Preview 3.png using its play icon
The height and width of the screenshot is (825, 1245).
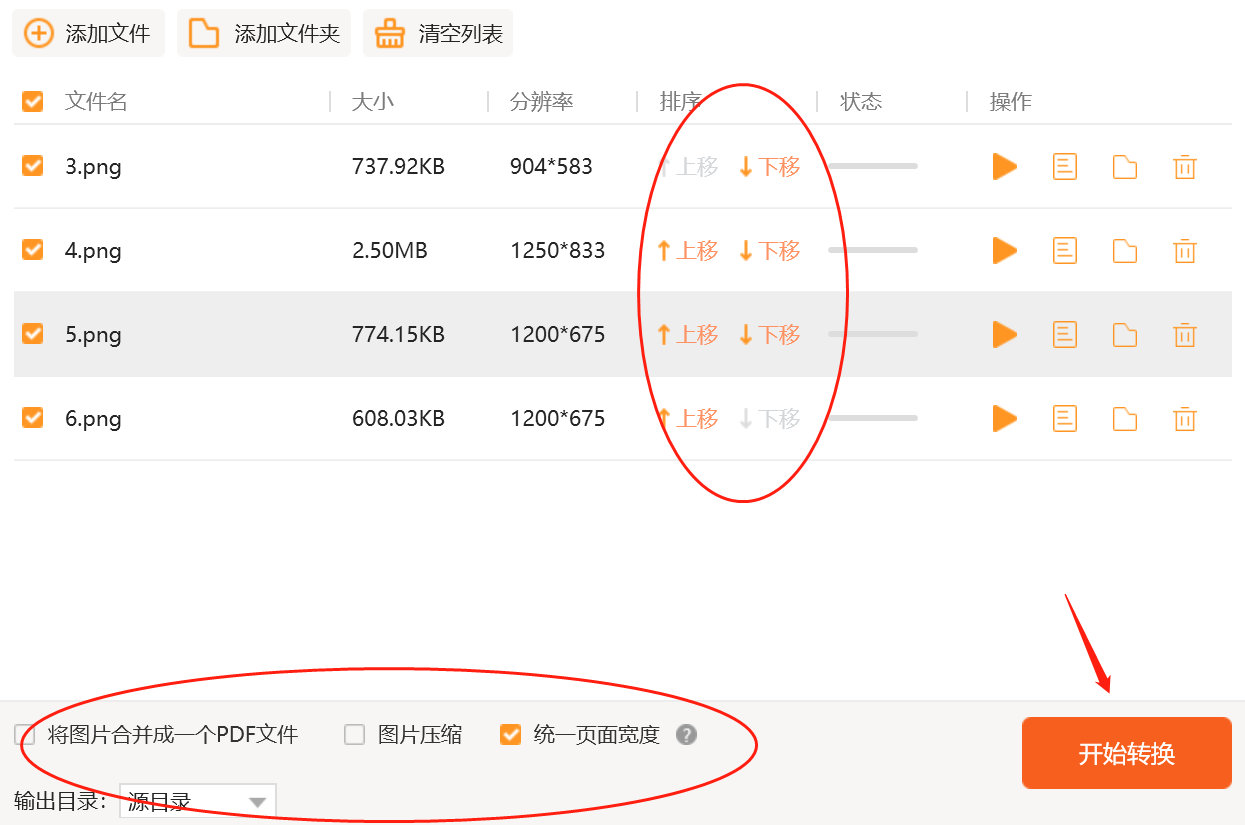pos(1005,167)
